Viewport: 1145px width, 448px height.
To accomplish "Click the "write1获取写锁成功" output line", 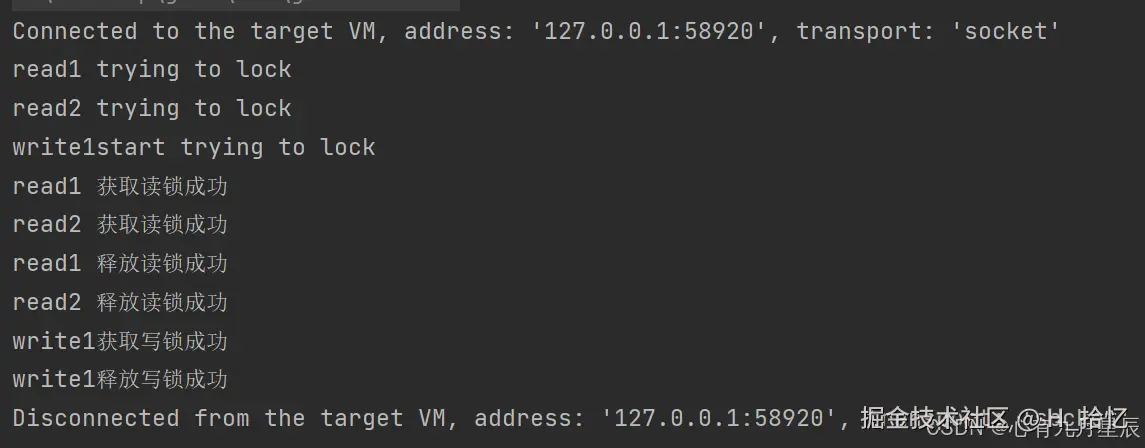I will pyautogui.click(x=120, y=341).
